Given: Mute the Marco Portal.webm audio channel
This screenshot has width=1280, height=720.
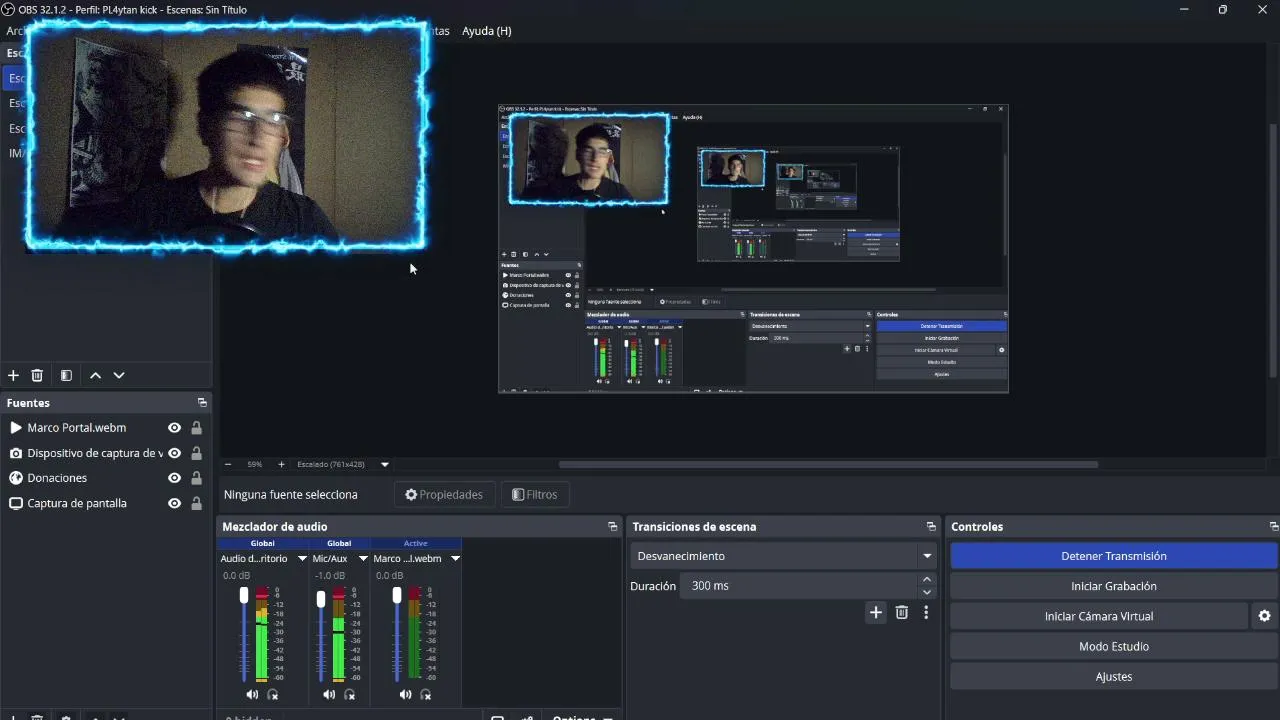Looking at the screenshot, I should (405, 694).
